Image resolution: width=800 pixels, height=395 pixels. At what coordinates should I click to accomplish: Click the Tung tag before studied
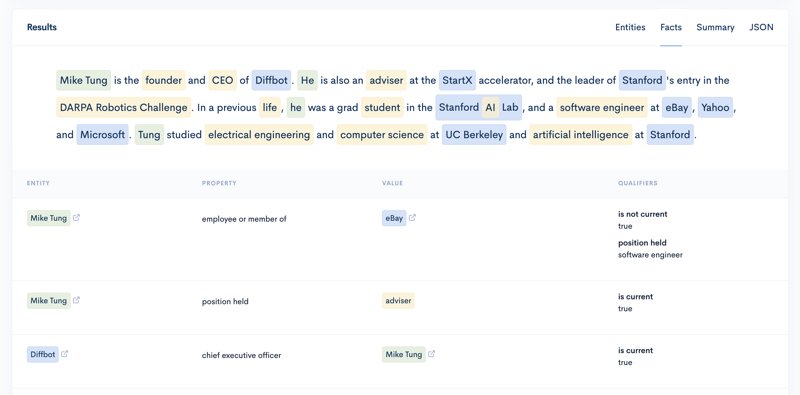[149, 135]
